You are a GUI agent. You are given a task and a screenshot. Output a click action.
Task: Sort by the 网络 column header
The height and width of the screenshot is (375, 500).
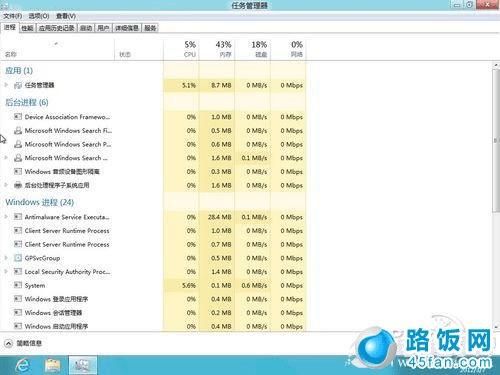[x=288, y=50]
